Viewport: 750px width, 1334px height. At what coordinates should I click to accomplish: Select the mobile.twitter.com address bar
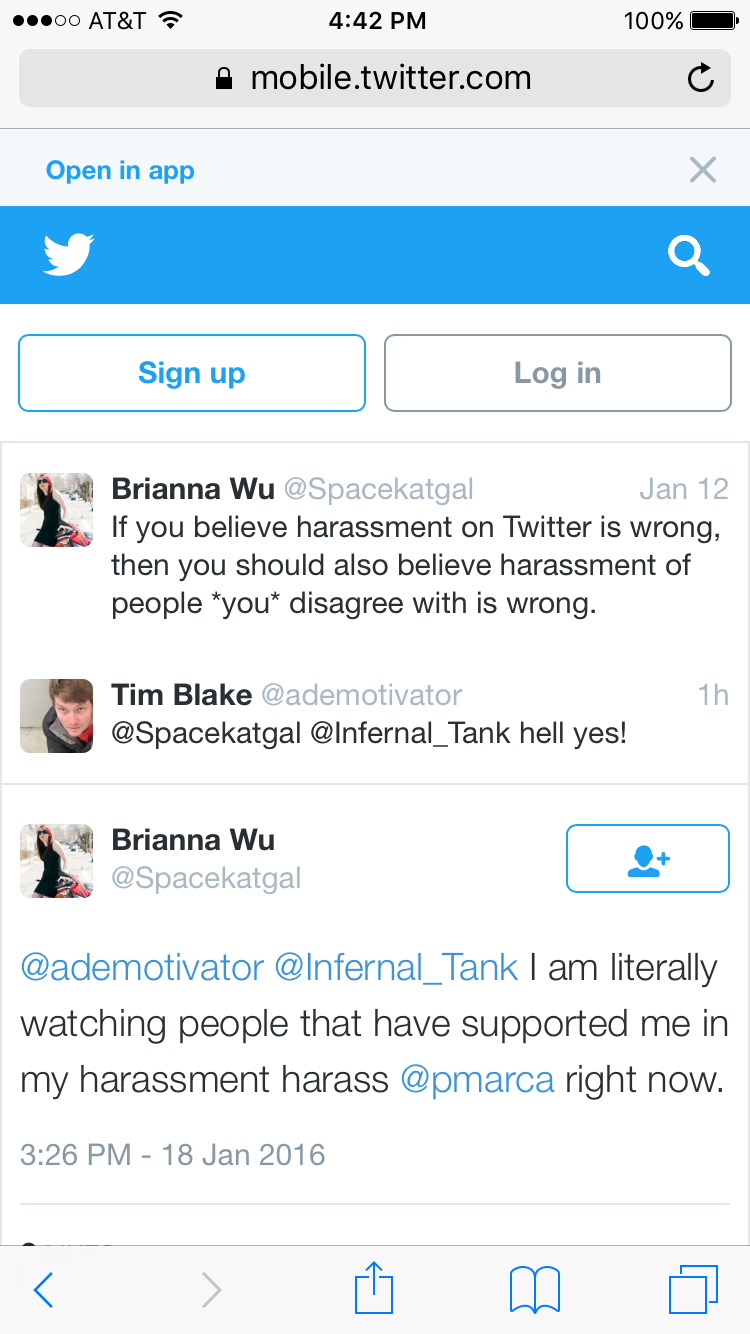click(375, 78)
